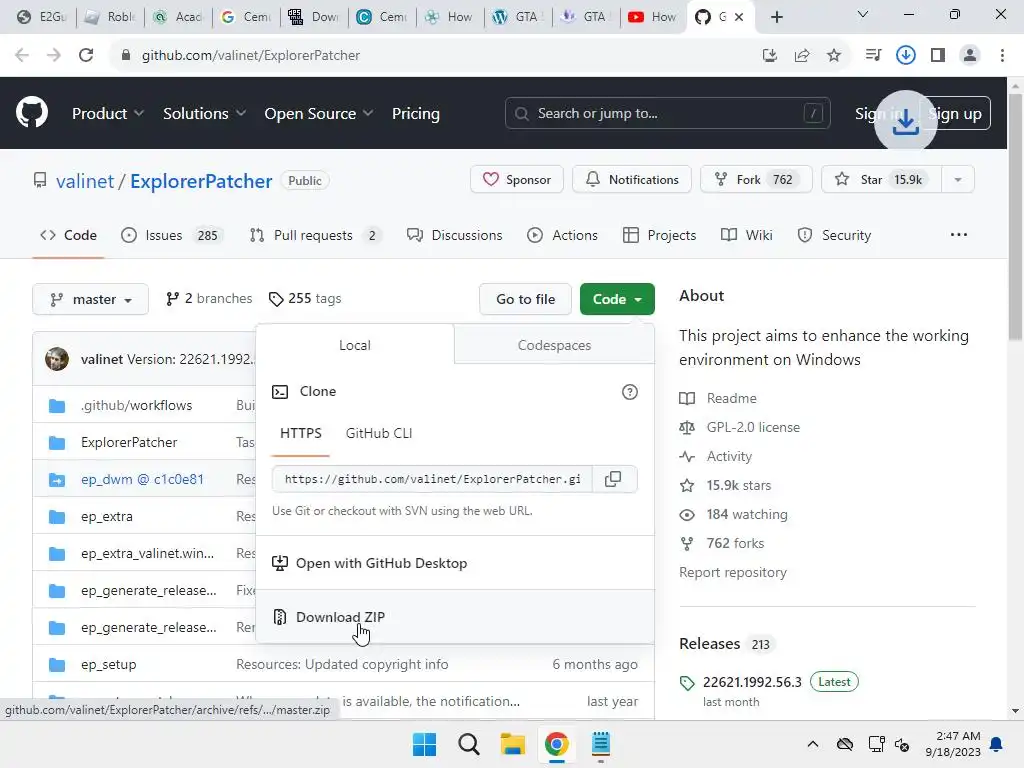Click valinet avatar in commit row
1024x768 pixels.
[57, 359]
